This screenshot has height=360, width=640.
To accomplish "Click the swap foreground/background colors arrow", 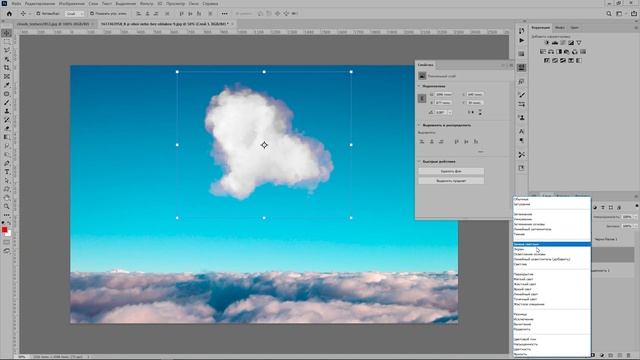I will [x=9, y=224].
